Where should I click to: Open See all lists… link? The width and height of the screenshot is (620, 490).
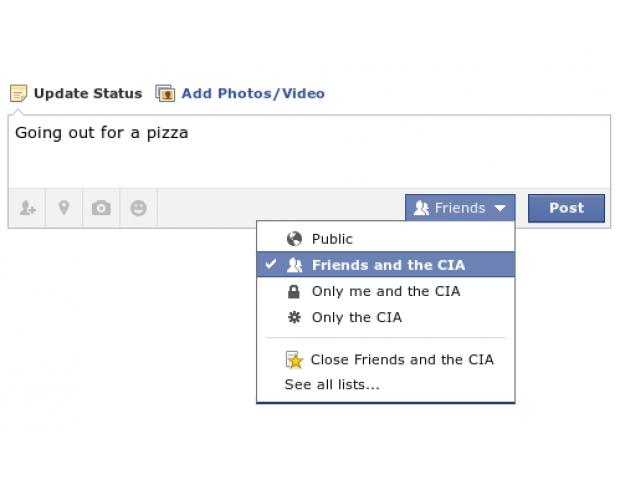[x=332, y=384]
